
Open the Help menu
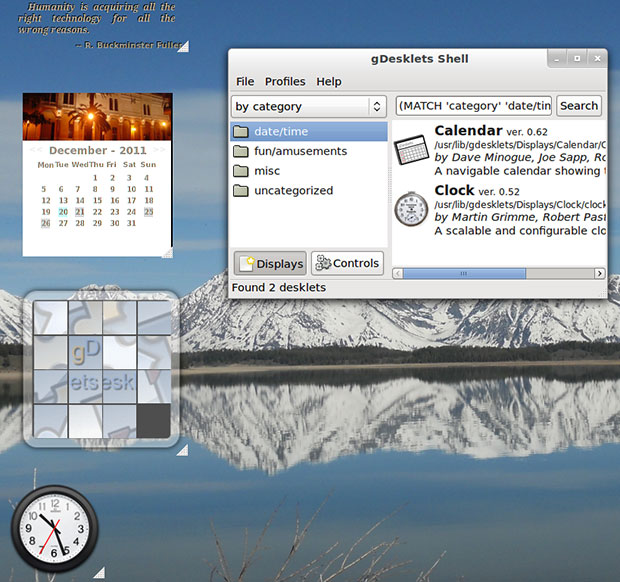coord(329,81)
